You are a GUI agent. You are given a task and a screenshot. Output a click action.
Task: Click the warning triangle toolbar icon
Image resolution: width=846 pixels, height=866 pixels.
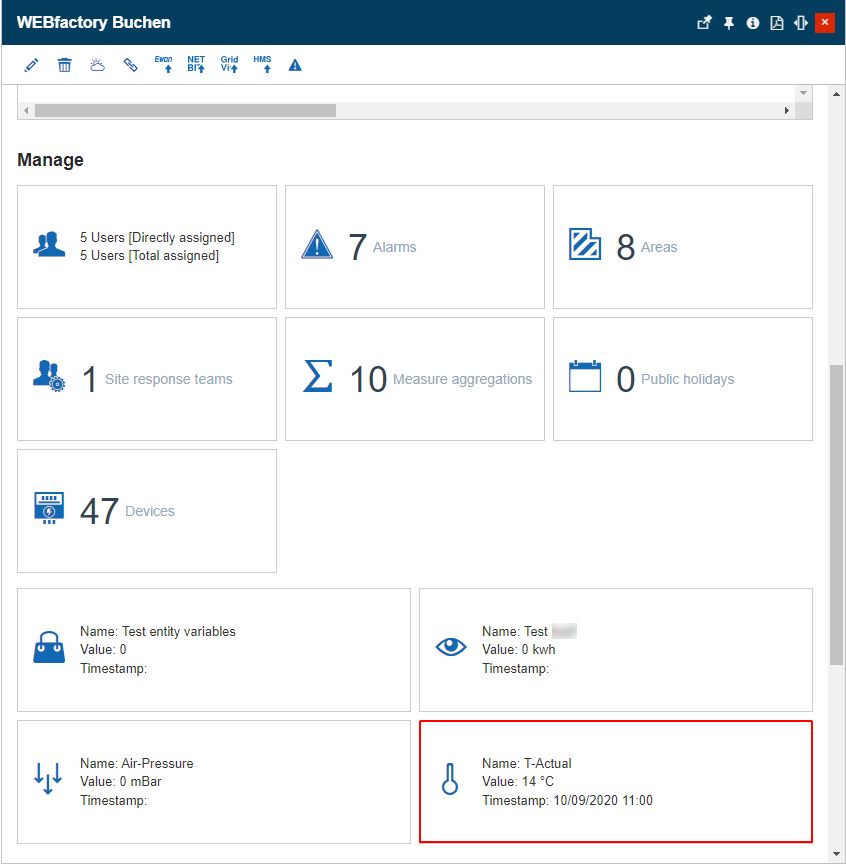295,65
